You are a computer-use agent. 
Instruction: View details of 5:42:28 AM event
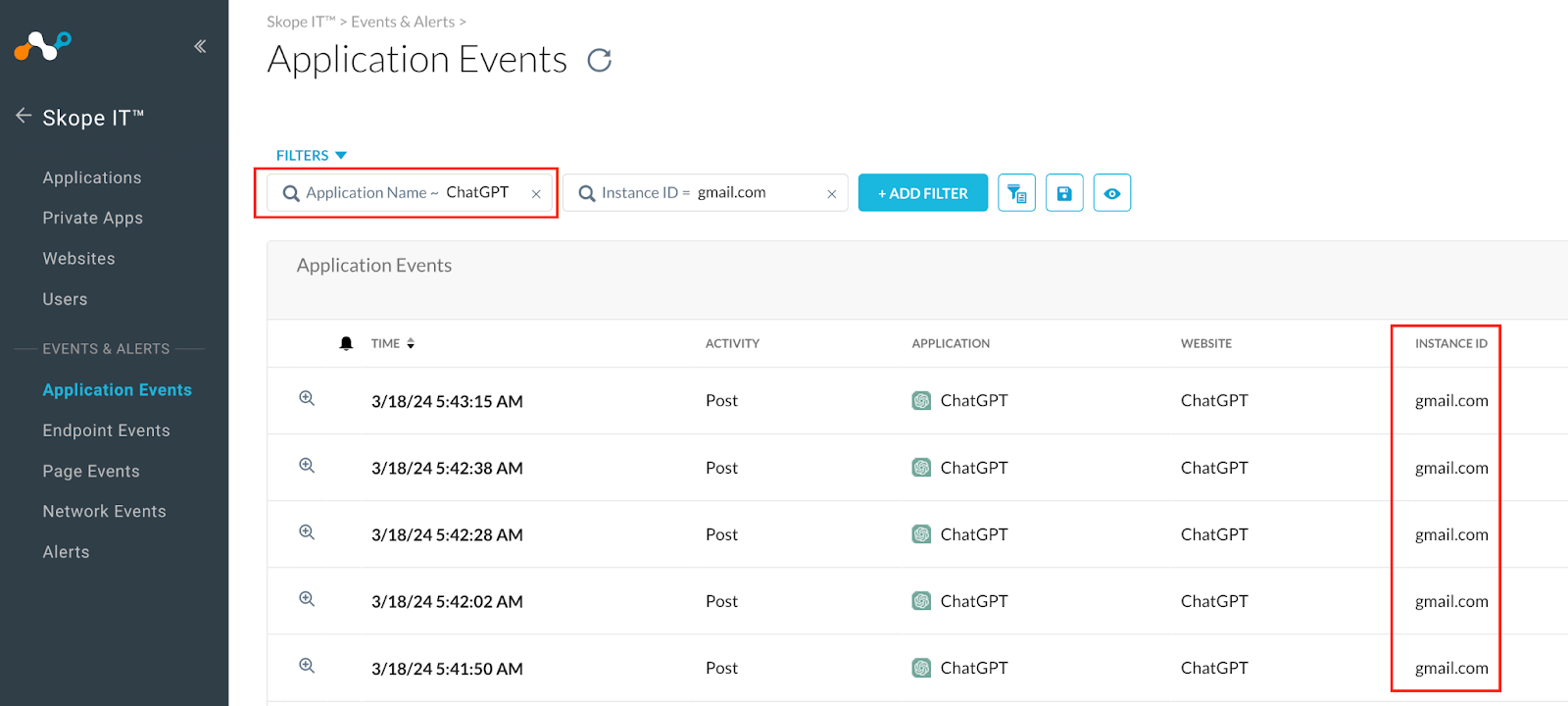click(307, 532)
